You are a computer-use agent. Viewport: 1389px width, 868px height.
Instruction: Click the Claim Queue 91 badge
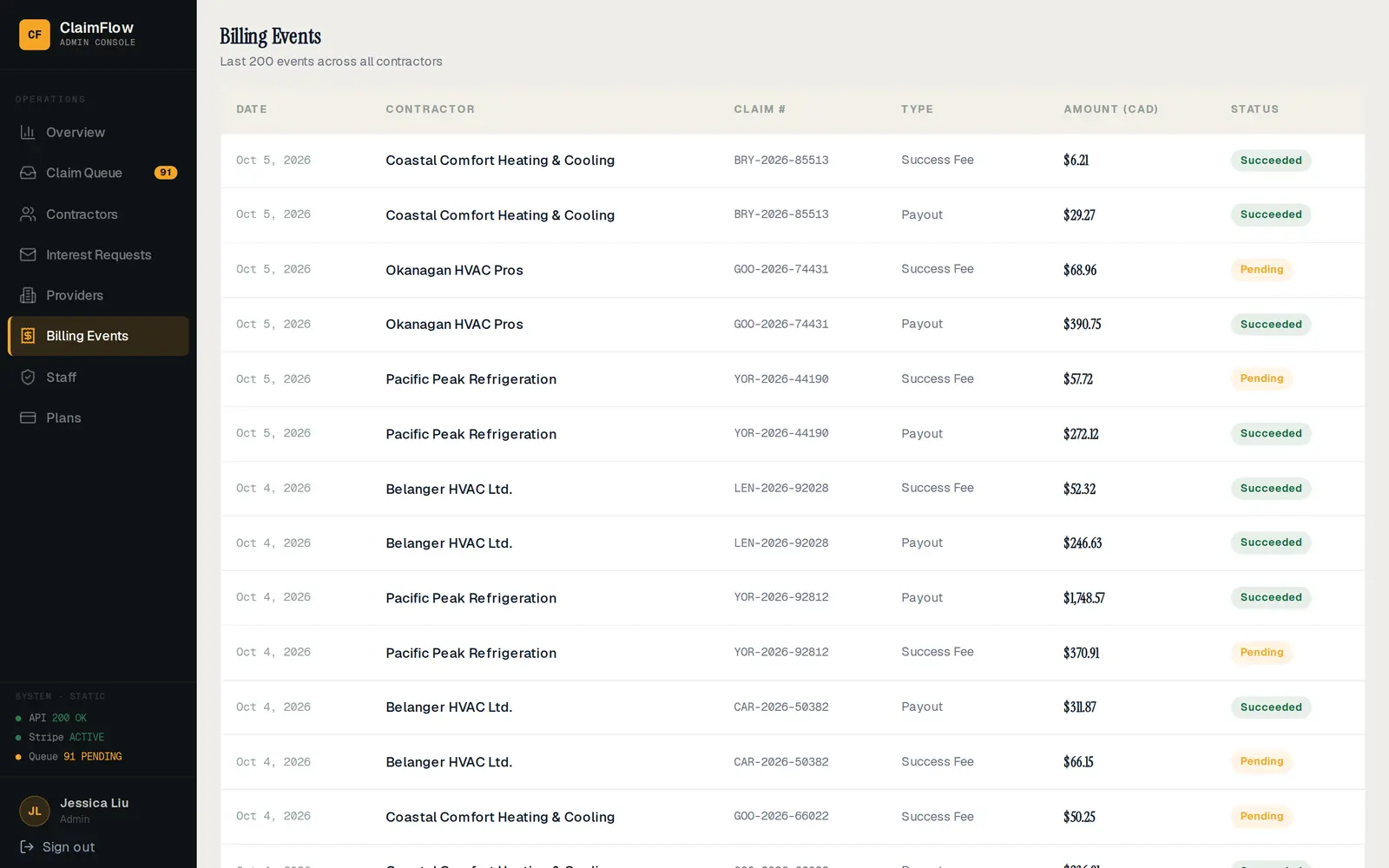pos(166,173)
